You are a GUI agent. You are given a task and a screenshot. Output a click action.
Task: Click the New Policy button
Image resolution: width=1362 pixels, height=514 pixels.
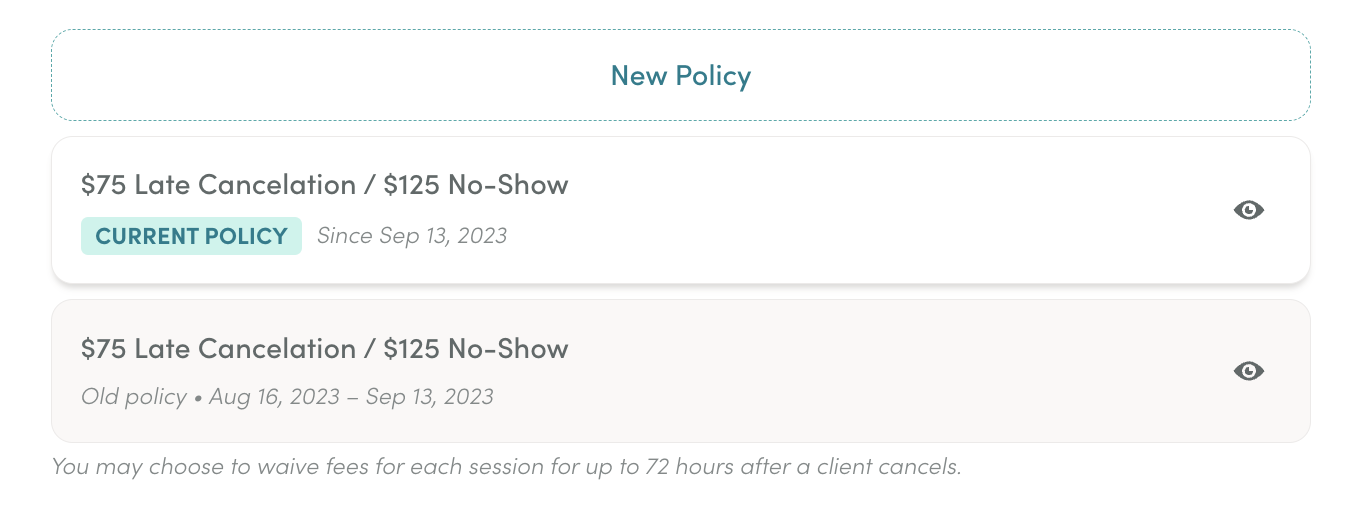[681, 75]
